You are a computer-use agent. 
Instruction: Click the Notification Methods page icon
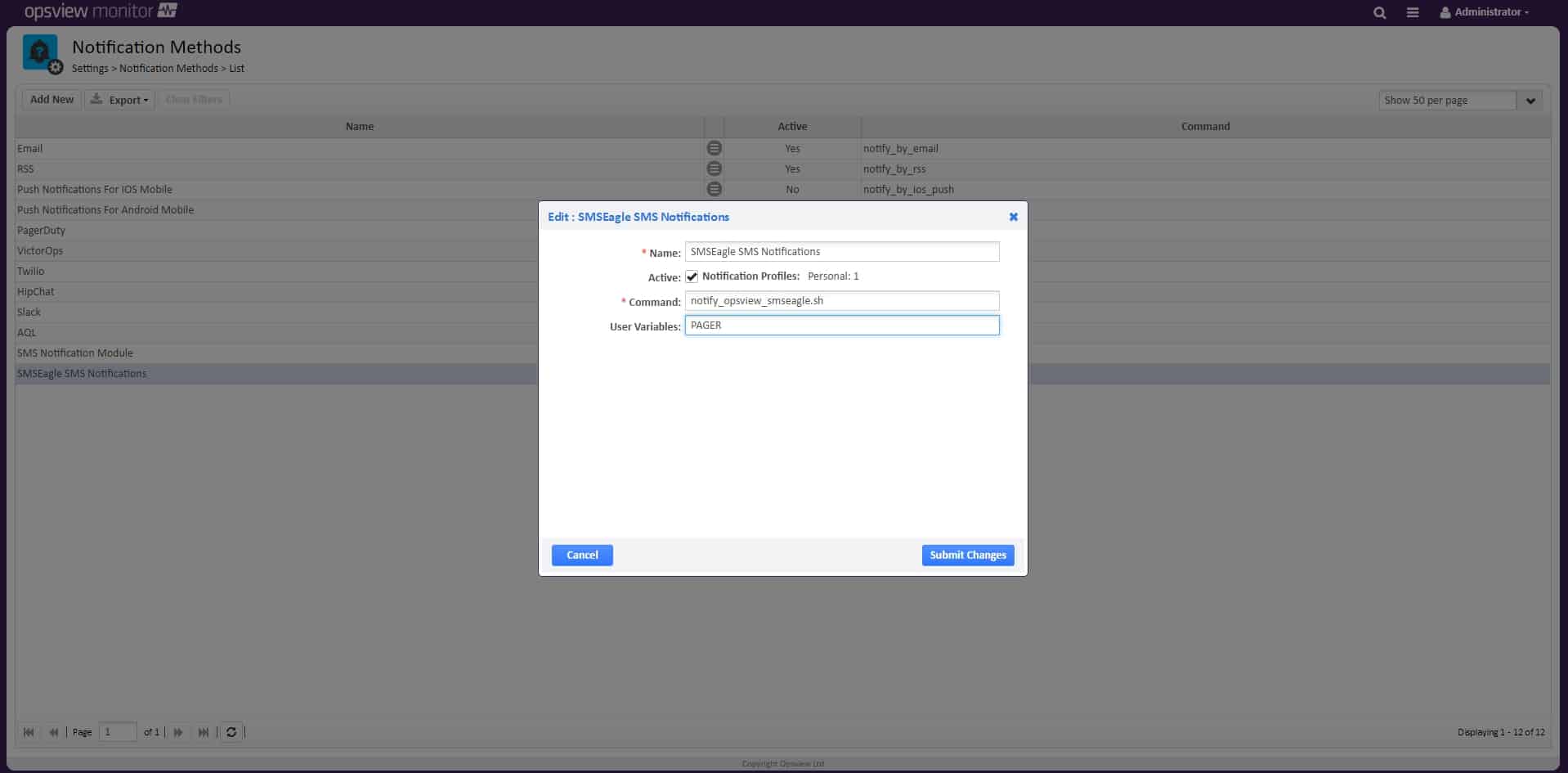pos(41,54)
